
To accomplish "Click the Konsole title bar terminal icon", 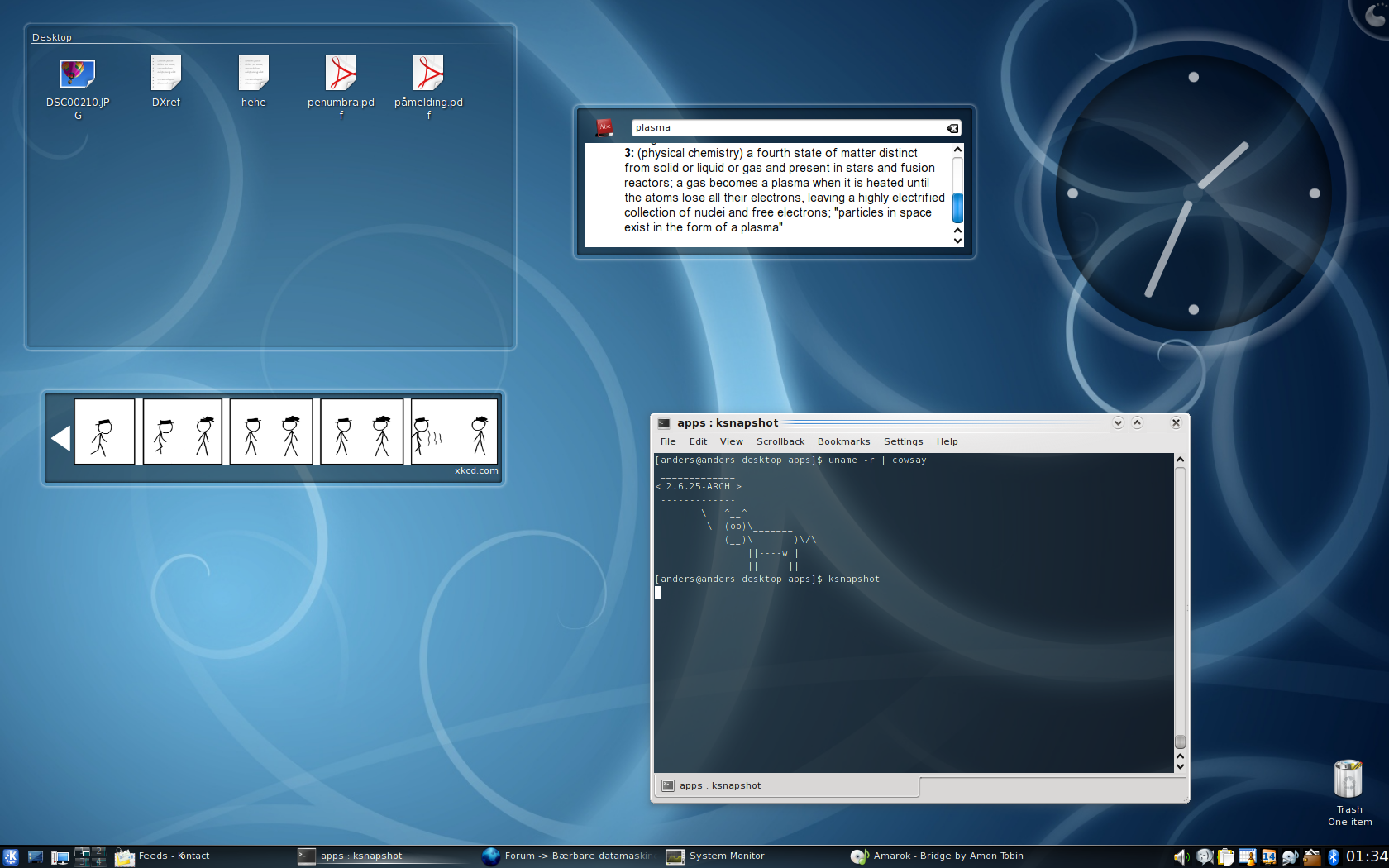I will pos(663,423).
